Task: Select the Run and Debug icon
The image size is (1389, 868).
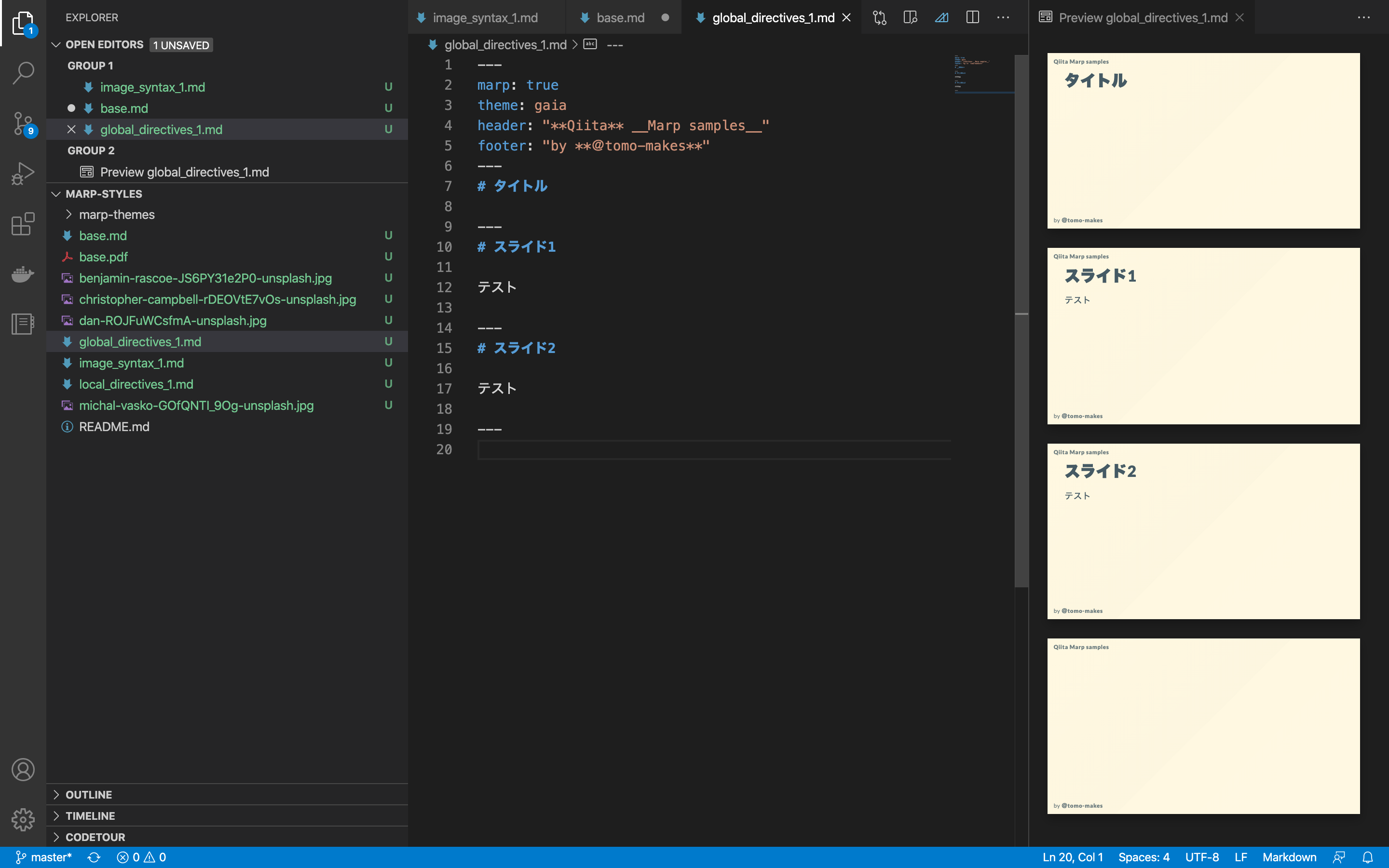Action: [x=22, y=172]
